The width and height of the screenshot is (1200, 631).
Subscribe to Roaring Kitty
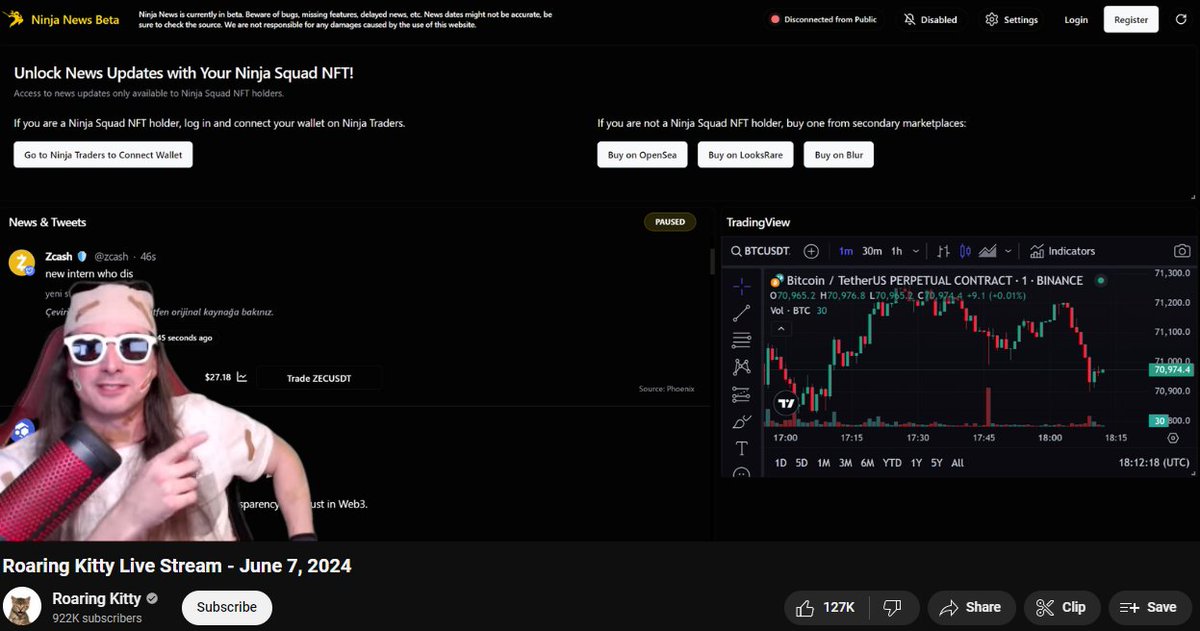(227, 607)
